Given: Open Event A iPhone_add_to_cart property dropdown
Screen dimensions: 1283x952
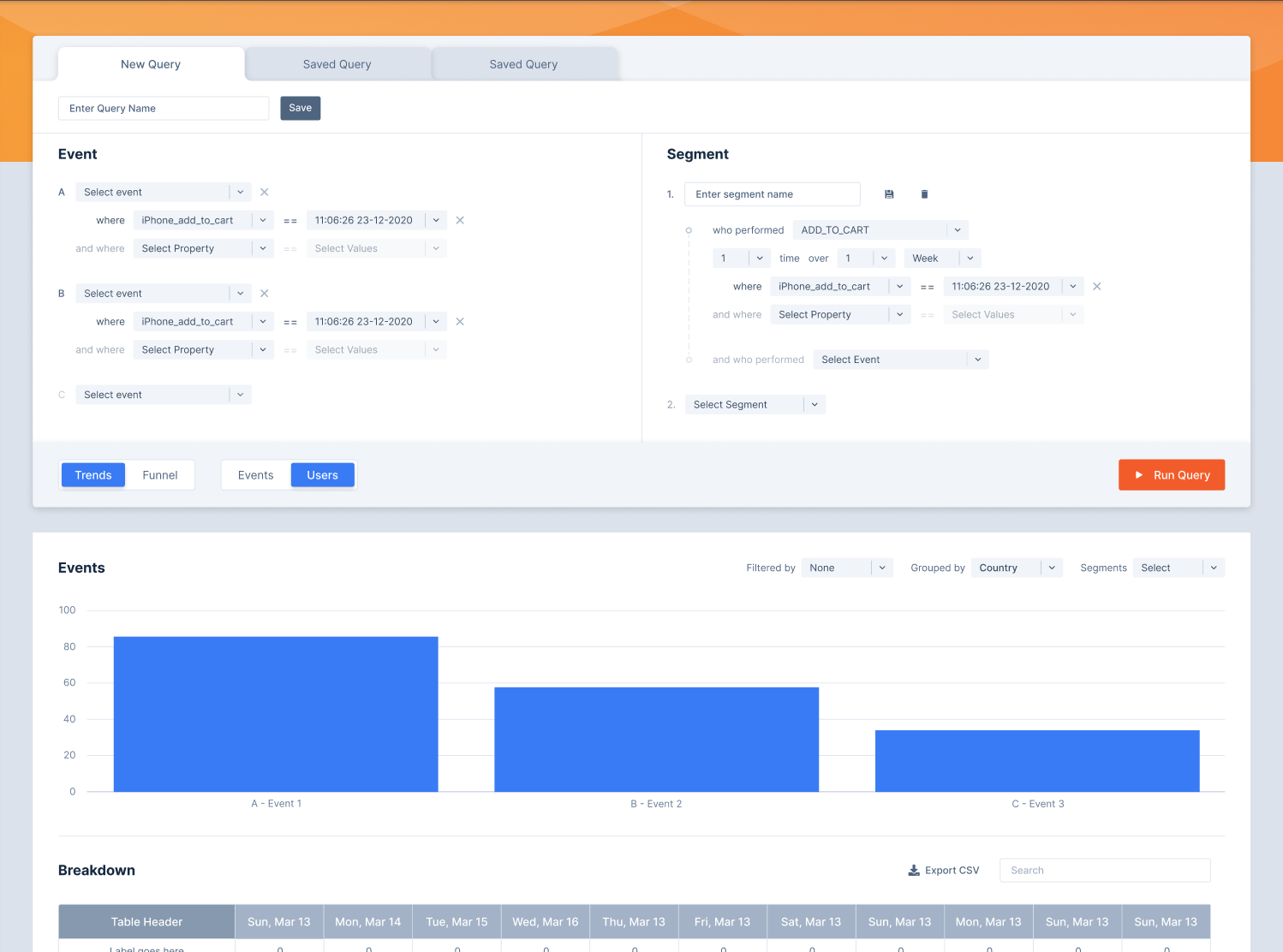Looking at the screenshot, I should point(204,221).
